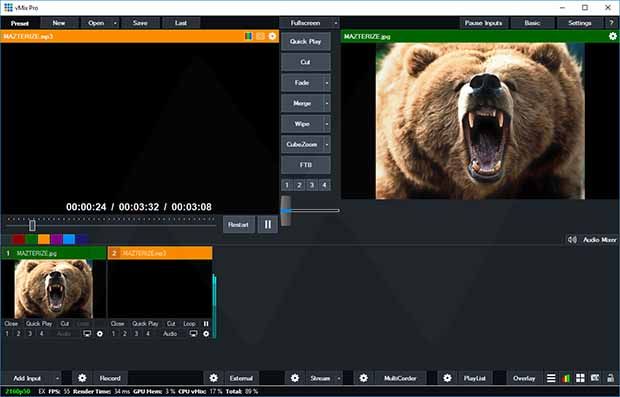Click vMix Pro app icon in title bar
Viewport: 620px width, 397px height.
8,8
